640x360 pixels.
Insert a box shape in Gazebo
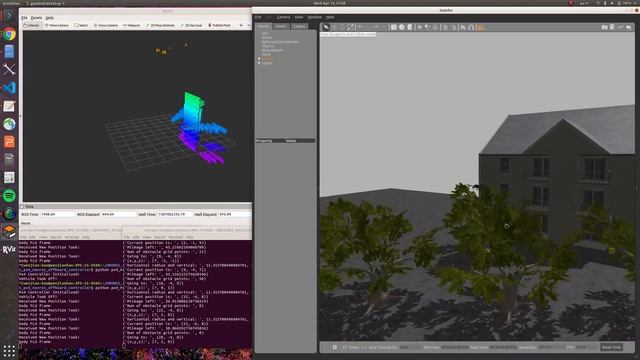[x=393, y=27]
